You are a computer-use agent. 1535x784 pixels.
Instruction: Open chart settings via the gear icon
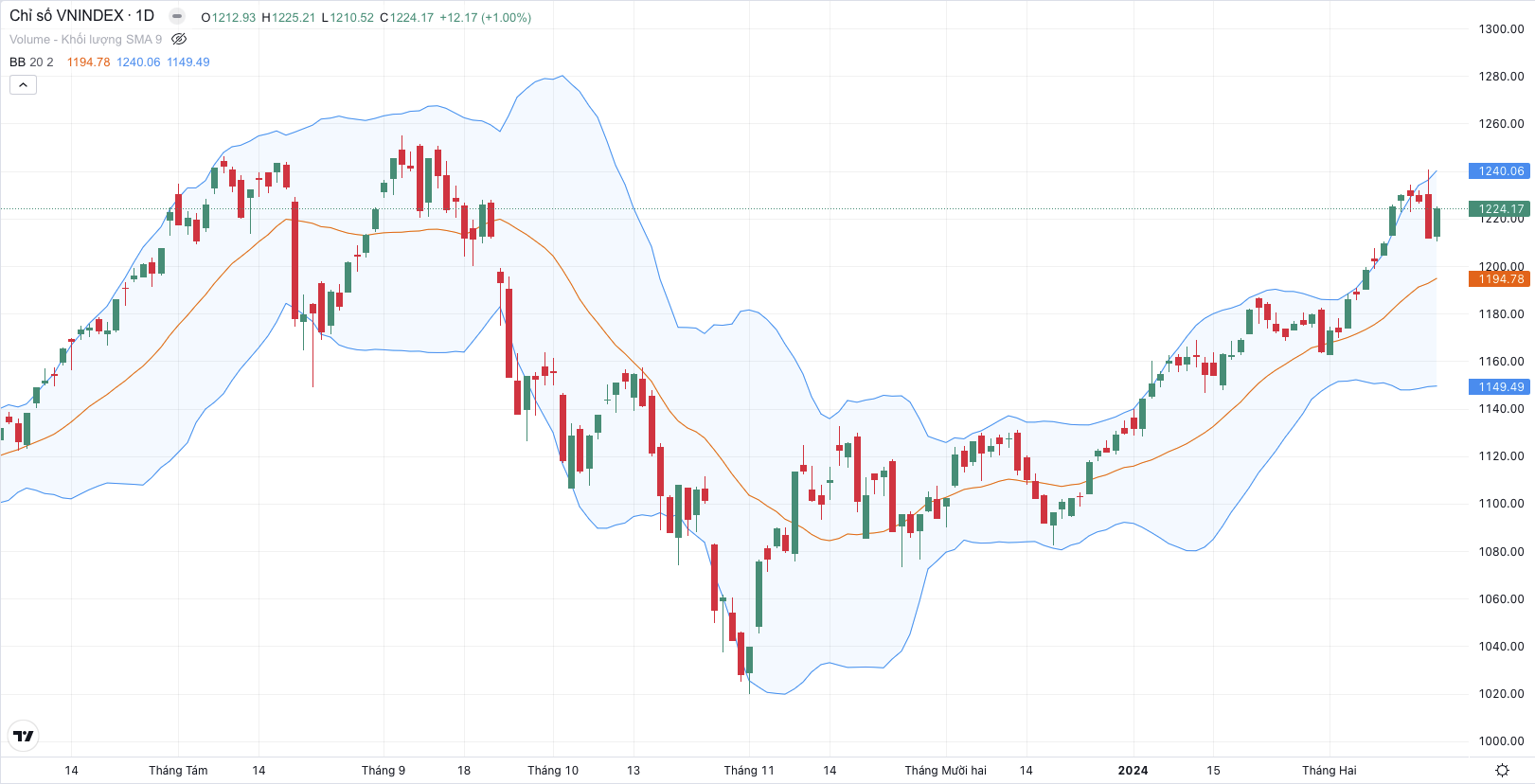[x=1502, y=771]
